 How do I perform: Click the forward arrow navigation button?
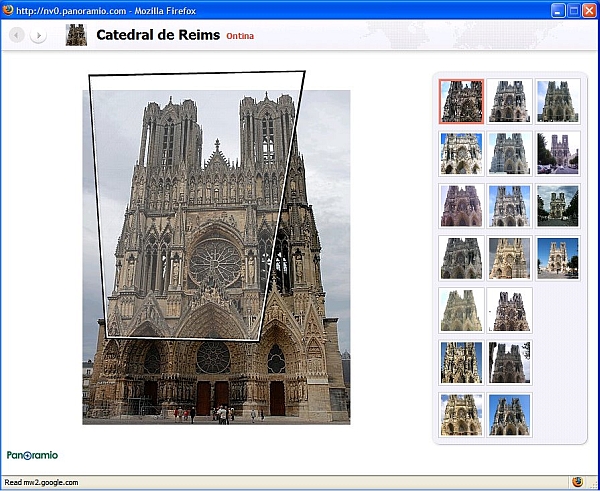(38, 35)
